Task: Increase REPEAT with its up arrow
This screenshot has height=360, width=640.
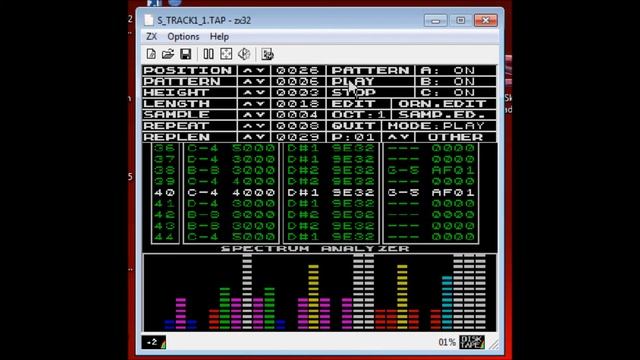Action: click(x=247, y=126)
